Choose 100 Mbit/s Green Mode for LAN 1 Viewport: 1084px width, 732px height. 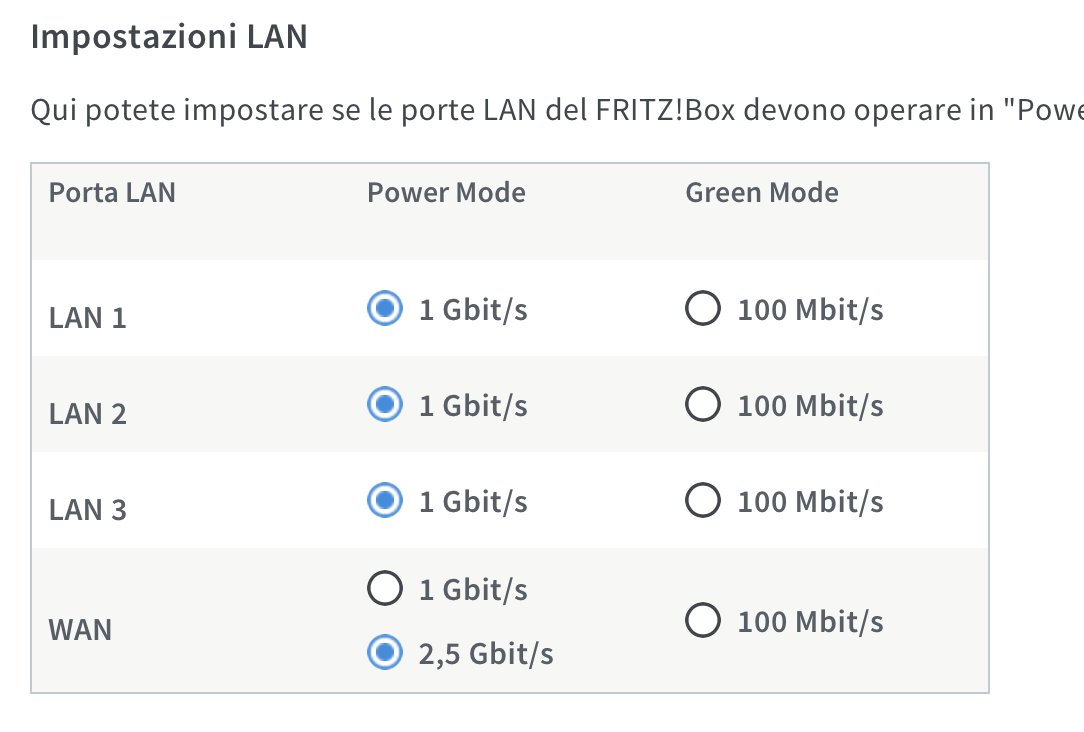[x=703, y=308]
